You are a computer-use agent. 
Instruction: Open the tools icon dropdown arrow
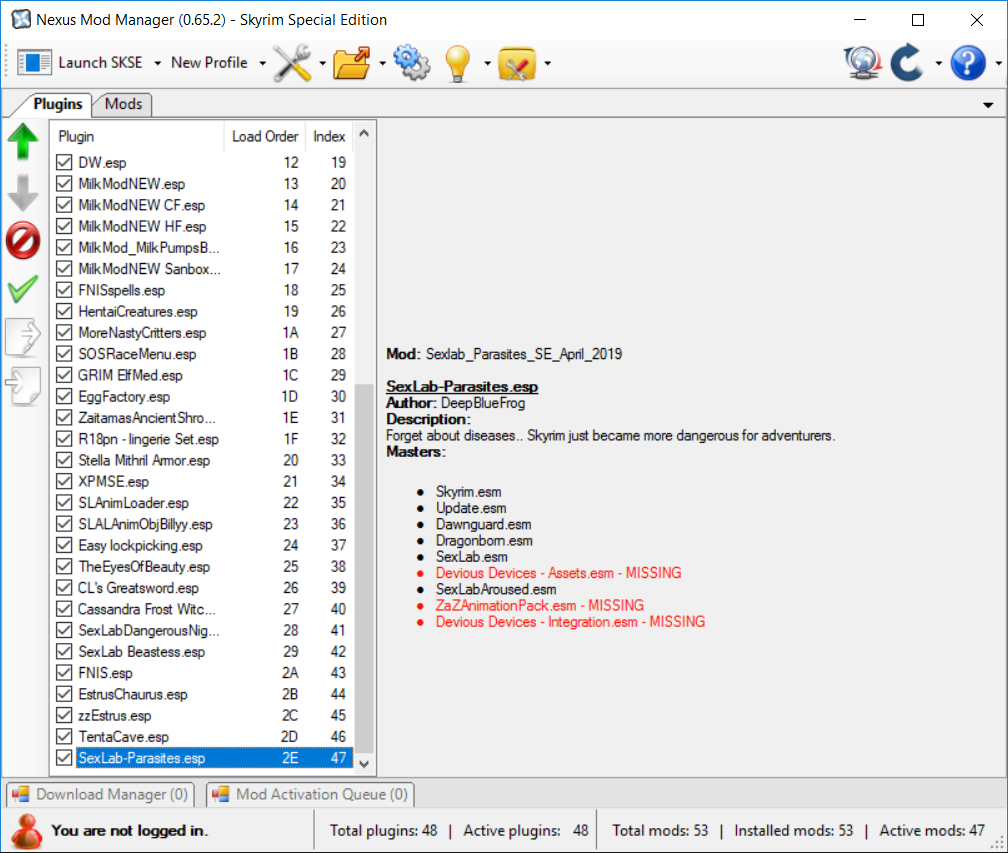(x=322, y=63)
